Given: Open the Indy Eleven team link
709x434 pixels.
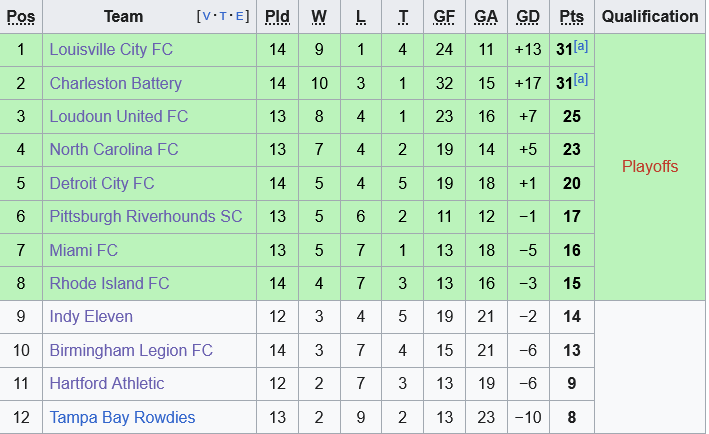Looking at the screenshot, I should click(91, 317).
